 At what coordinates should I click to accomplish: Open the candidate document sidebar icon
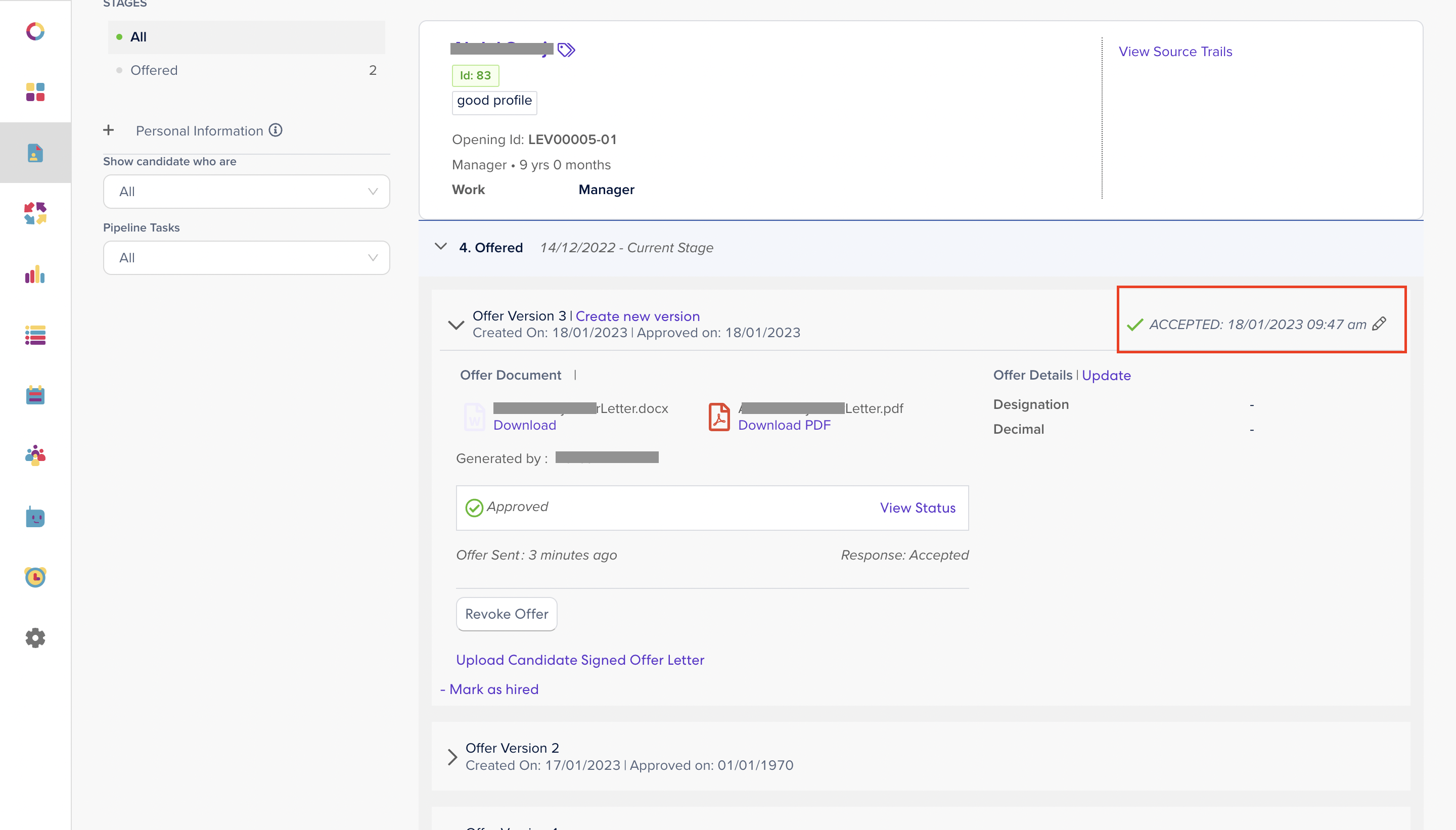pos(35,153)
